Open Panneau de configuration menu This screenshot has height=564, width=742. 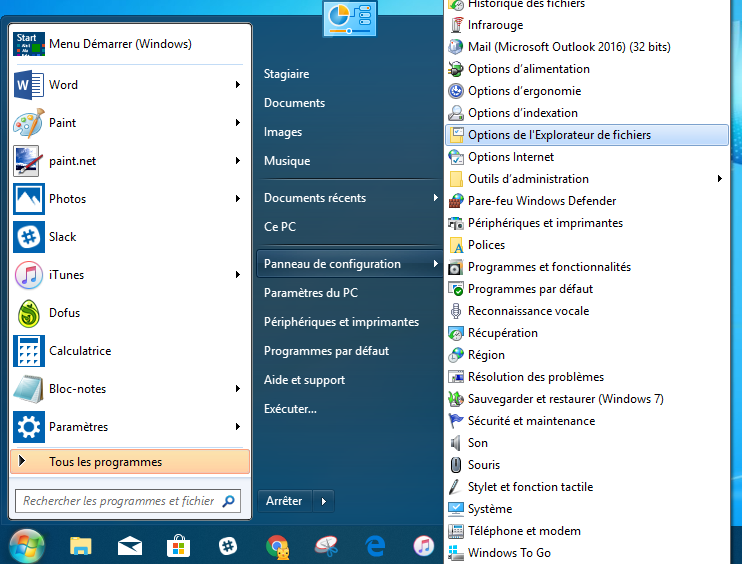click(349, 264)
